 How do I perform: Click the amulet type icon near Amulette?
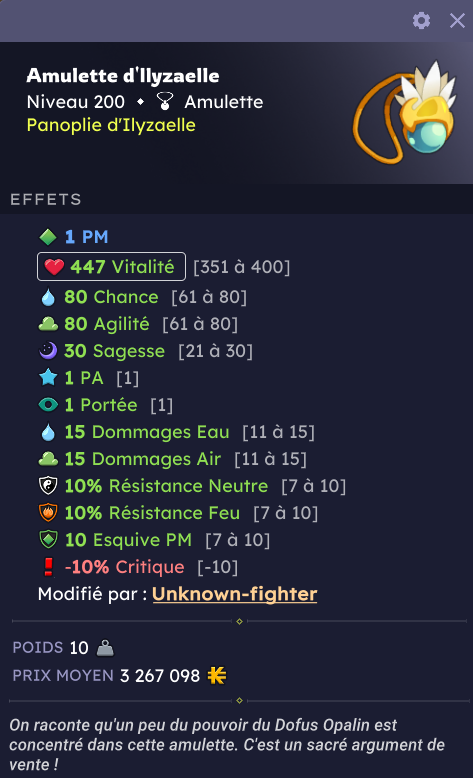tap(164, 102)
